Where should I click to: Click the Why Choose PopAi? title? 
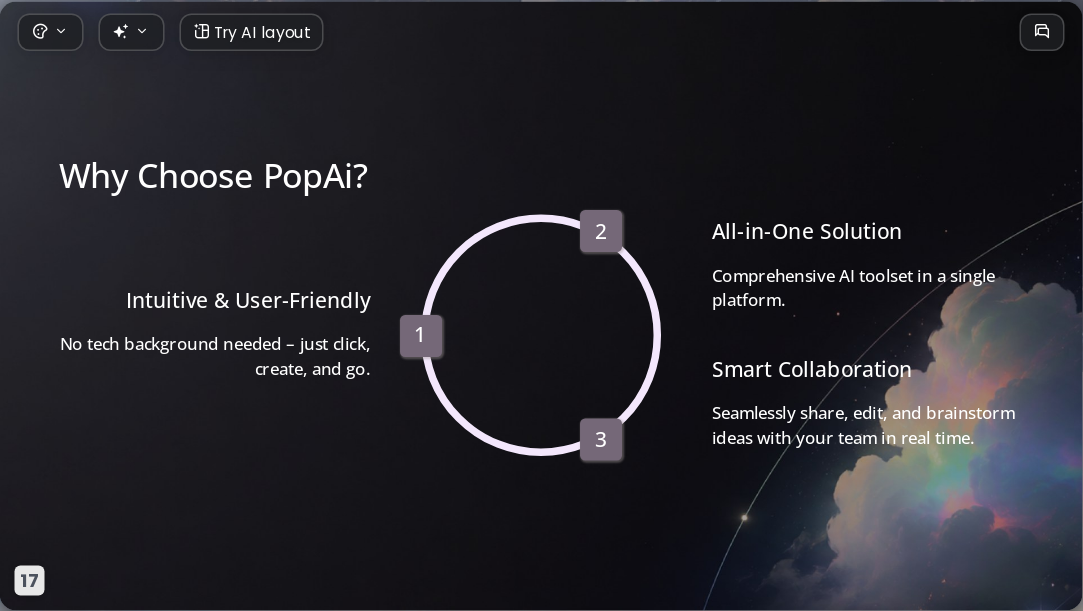[x=213, y=176]
